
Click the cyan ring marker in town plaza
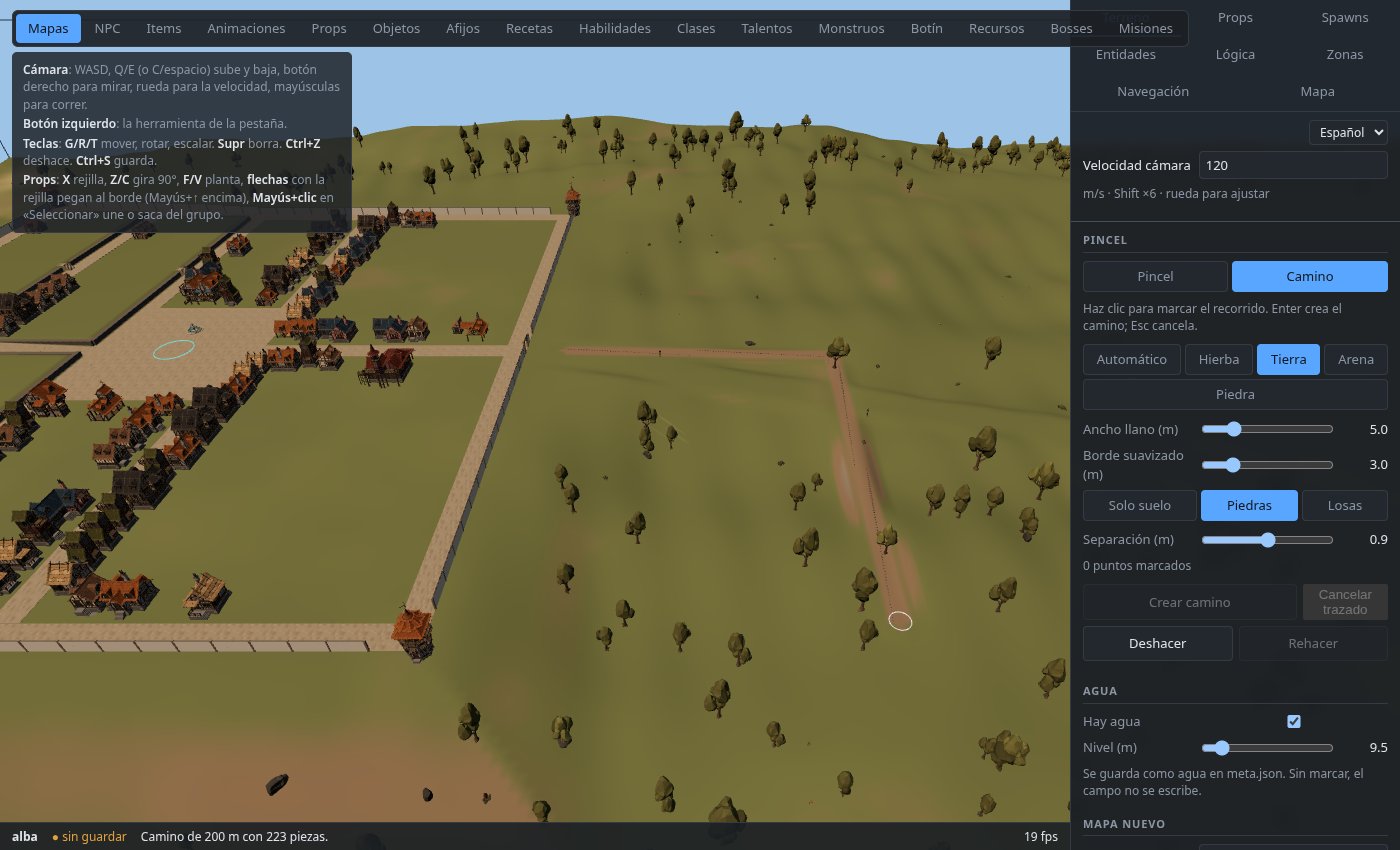tap(173, 349)
